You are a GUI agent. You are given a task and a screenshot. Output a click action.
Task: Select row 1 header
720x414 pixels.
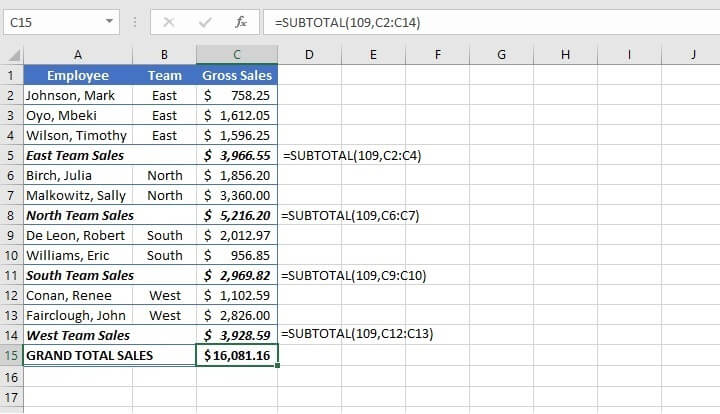click(11, 75)
